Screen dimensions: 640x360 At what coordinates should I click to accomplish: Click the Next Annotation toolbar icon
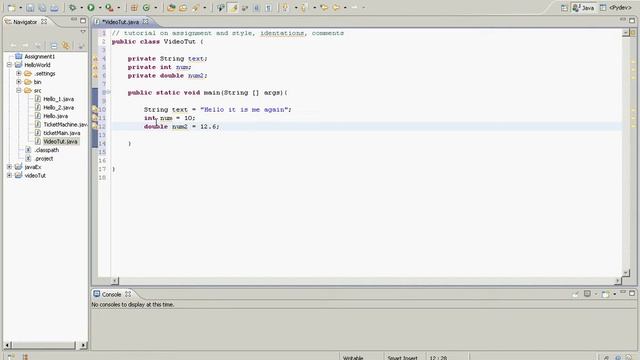pos(286,7)
